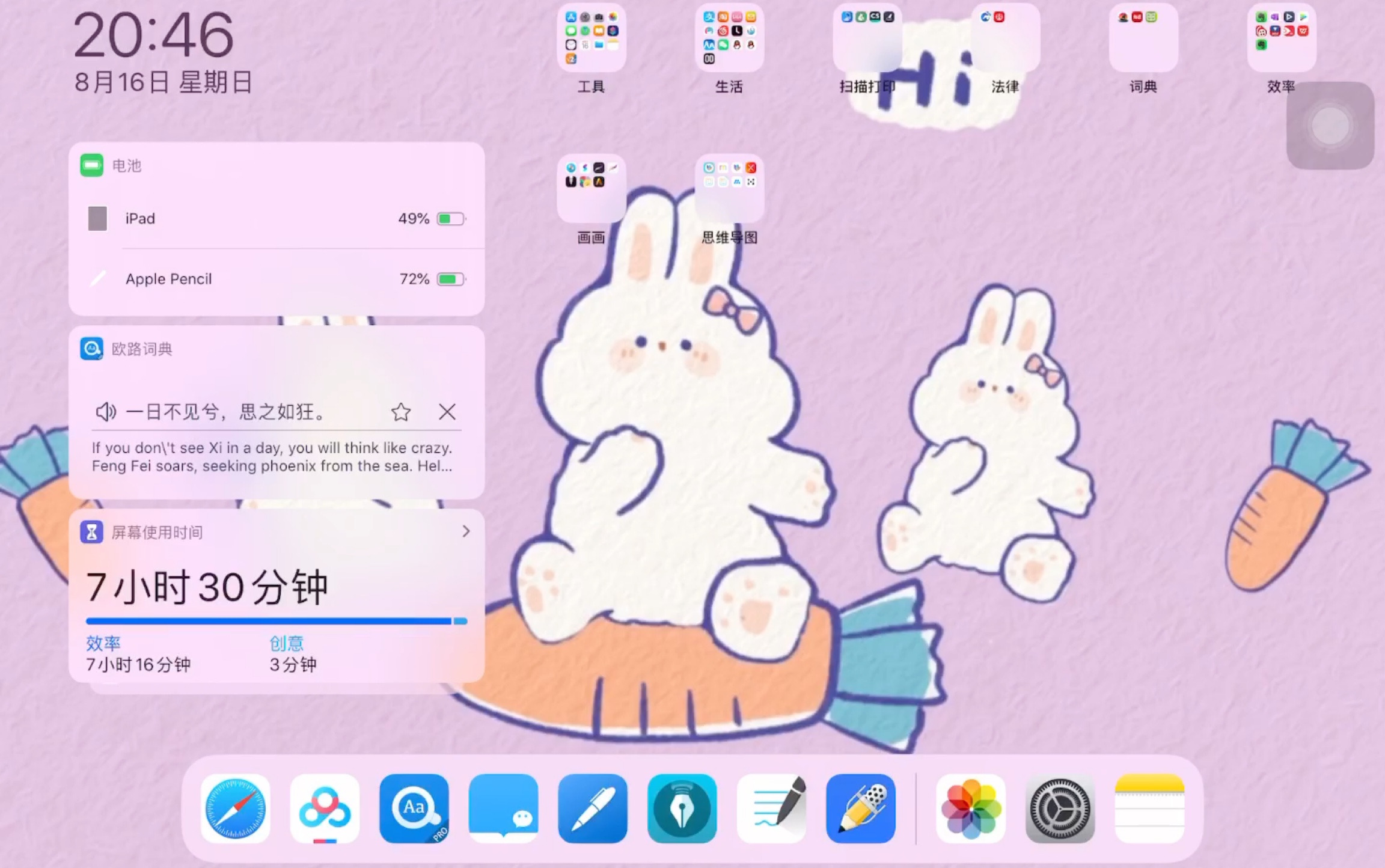Image resolution: width=1385 pixels, height=868 pixels.
Task: Open Settings gear in dock
Action: [x=1060, y=808]
